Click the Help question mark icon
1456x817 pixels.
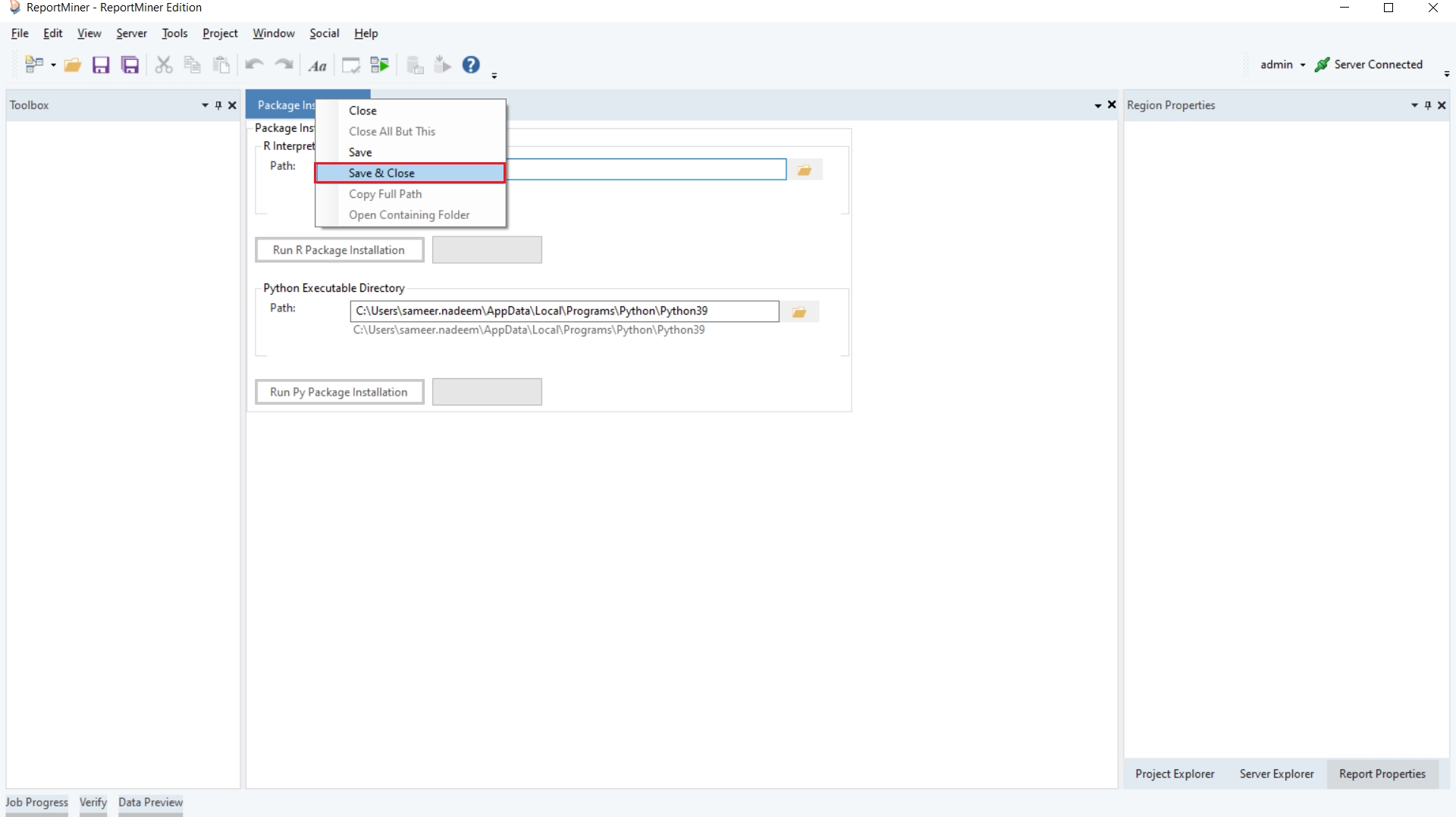471,65
